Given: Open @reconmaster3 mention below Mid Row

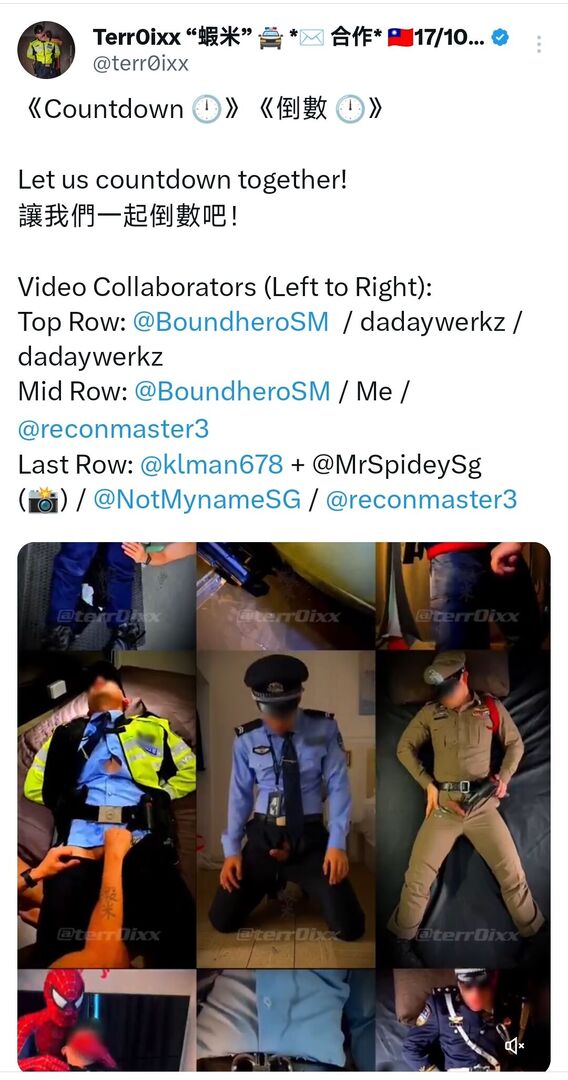Looking at the screenshot, I should pyautogui.click(x=114, y=429).
